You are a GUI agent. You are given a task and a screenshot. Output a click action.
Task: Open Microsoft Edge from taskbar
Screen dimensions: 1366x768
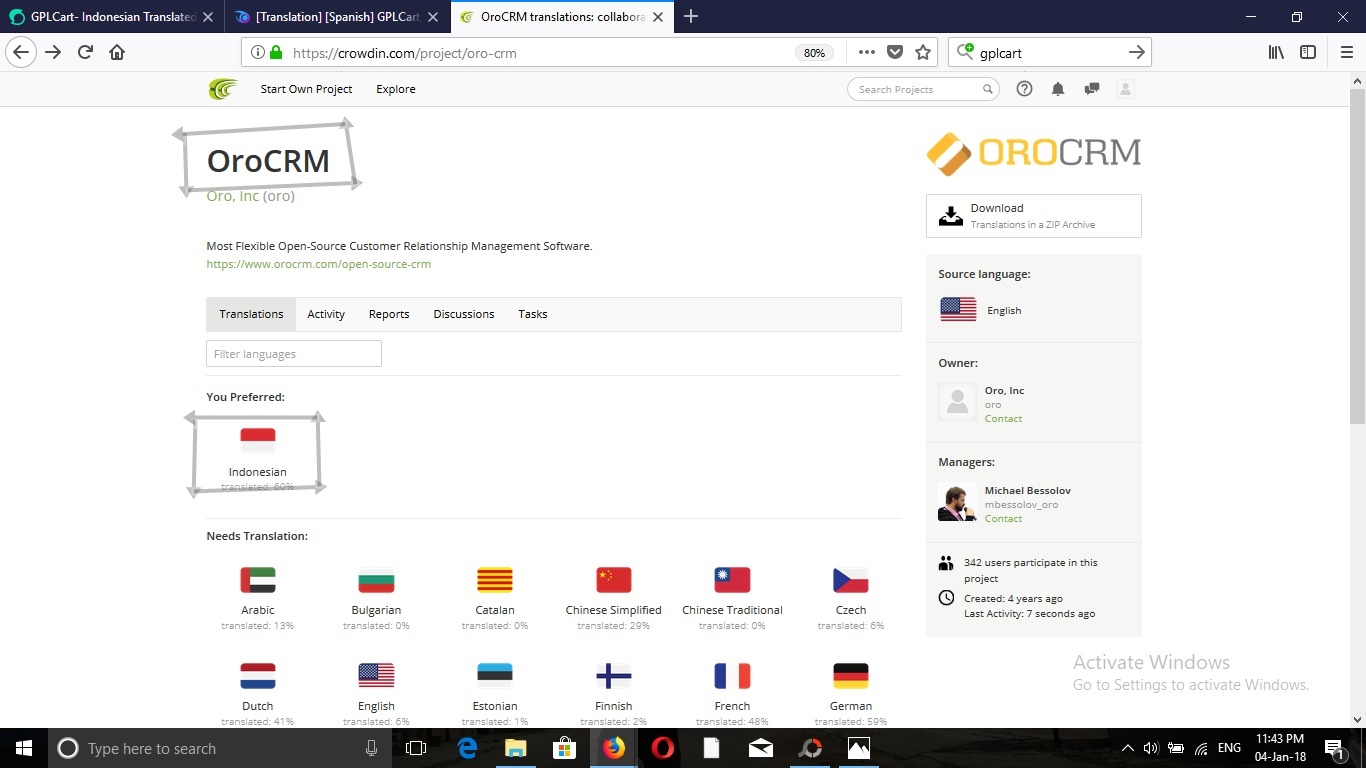[x=467, y=748]
